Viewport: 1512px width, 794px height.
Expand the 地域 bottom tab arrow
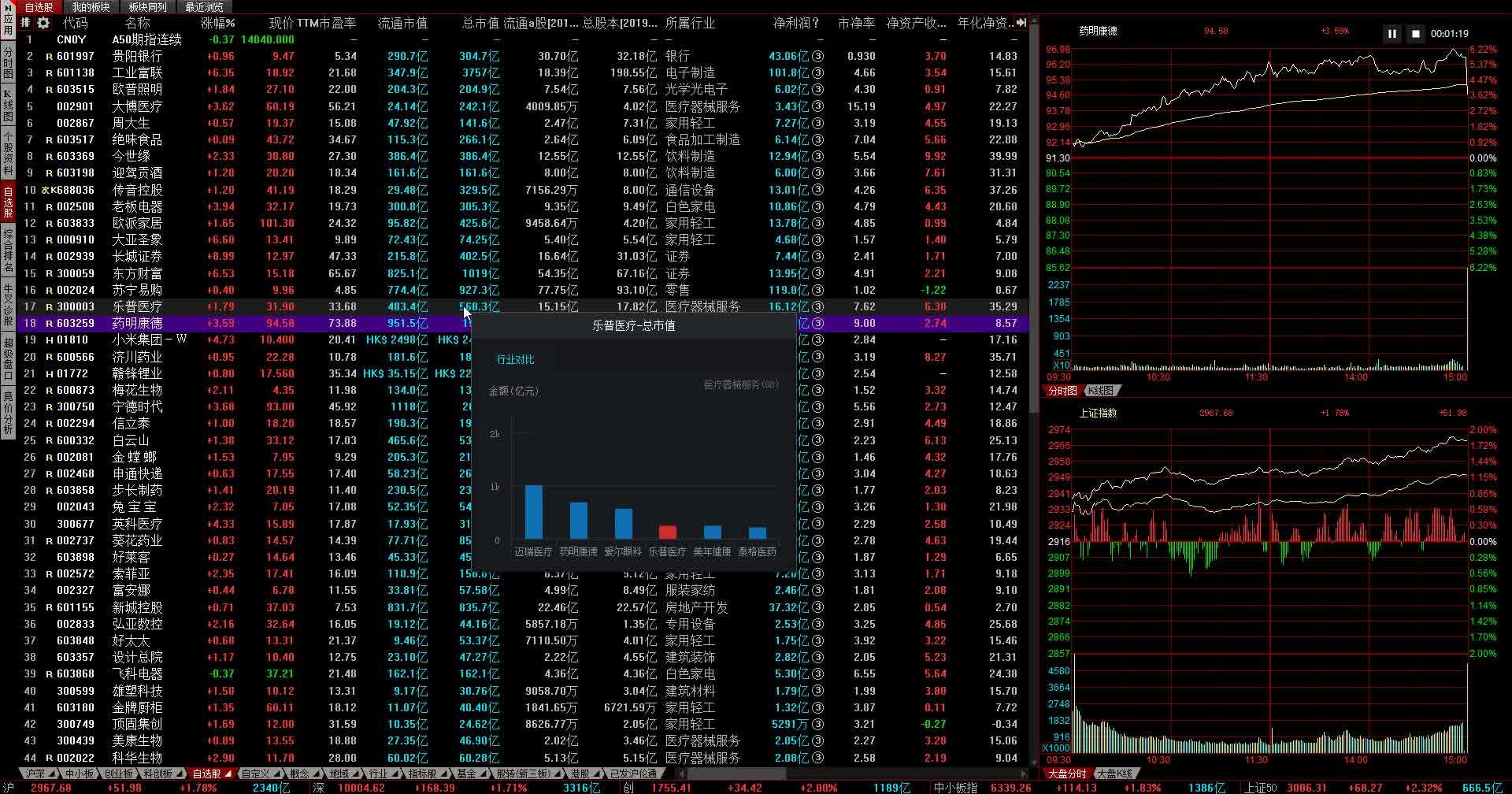[x=354, y=774]
